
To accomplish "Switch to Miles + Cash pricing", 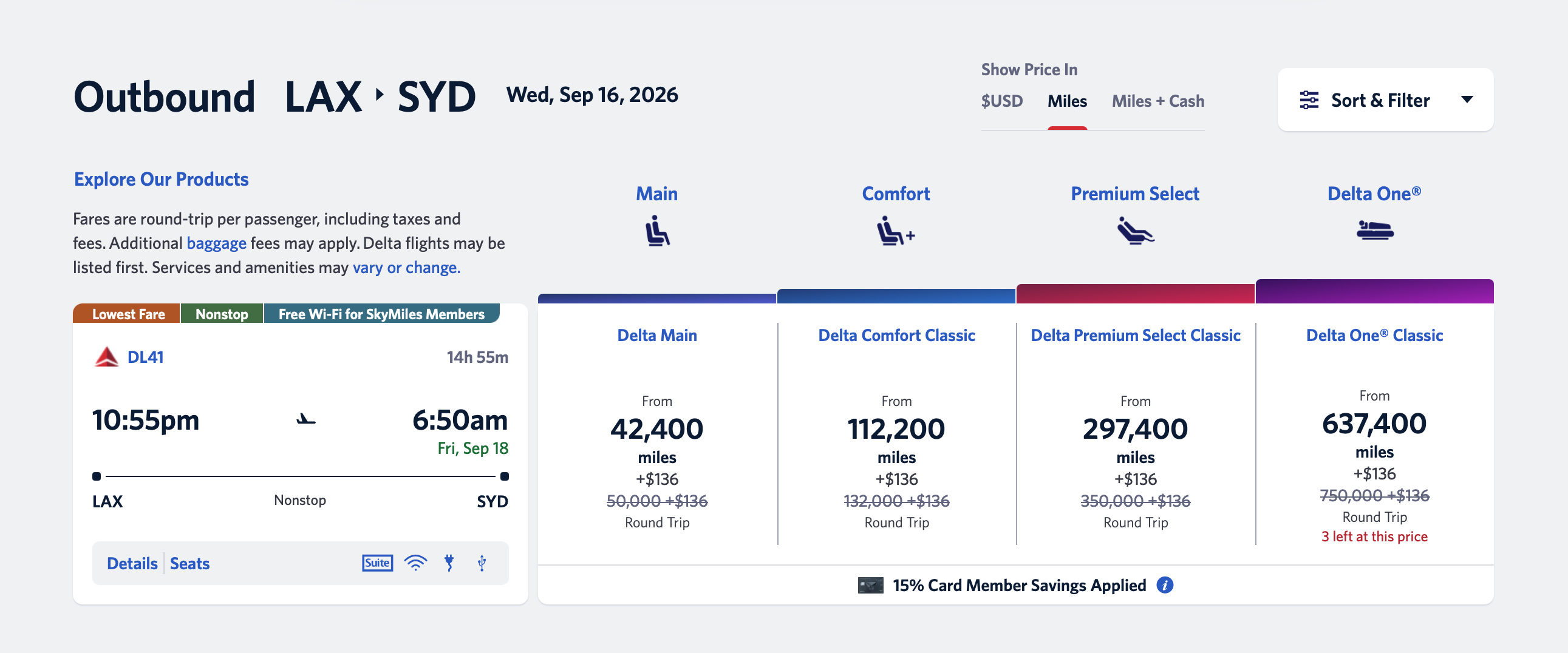I will 1157,101.
